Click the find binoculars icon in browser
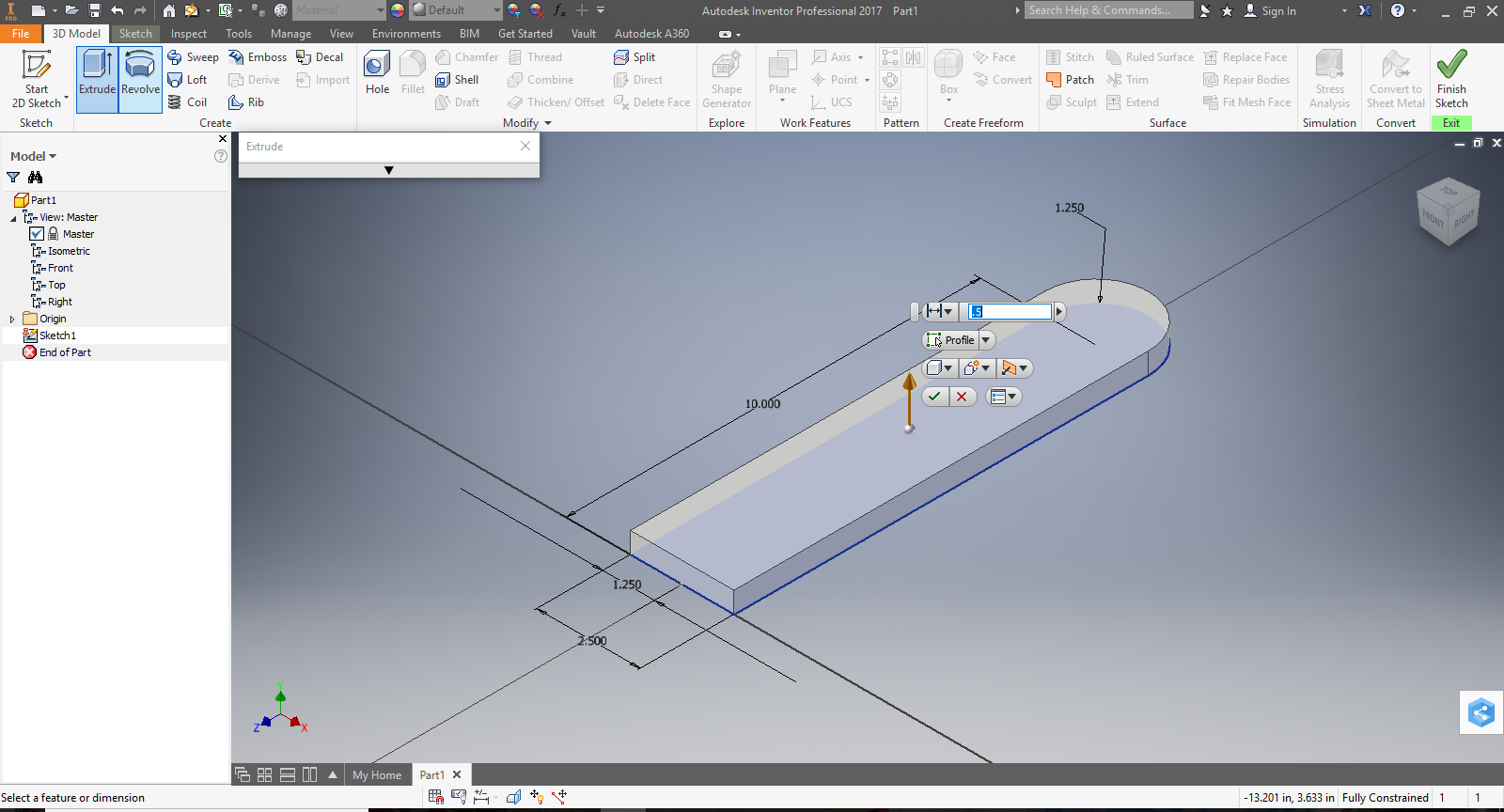 pos(36,178)
